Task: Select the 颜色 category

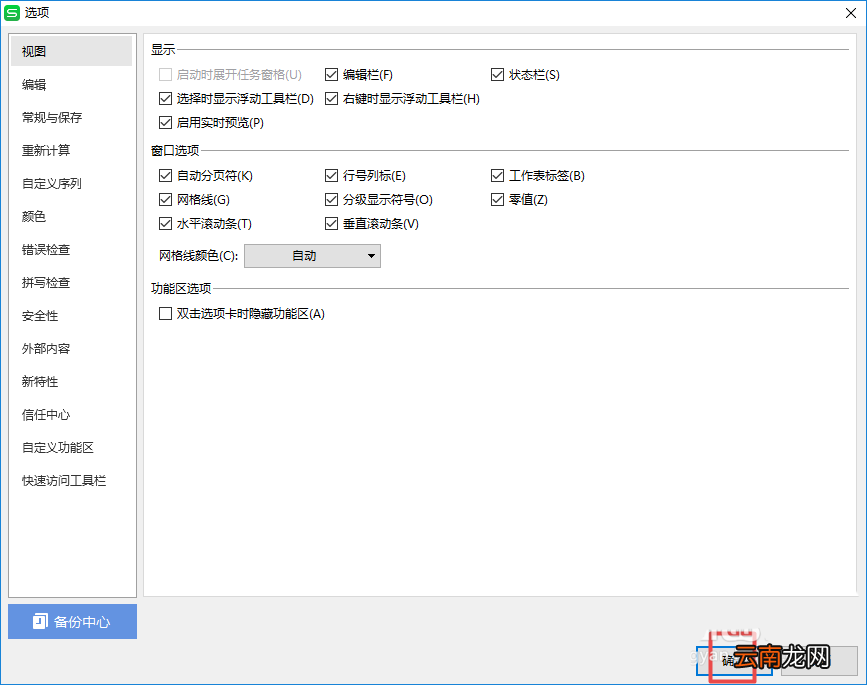Action: click(71, 216)
